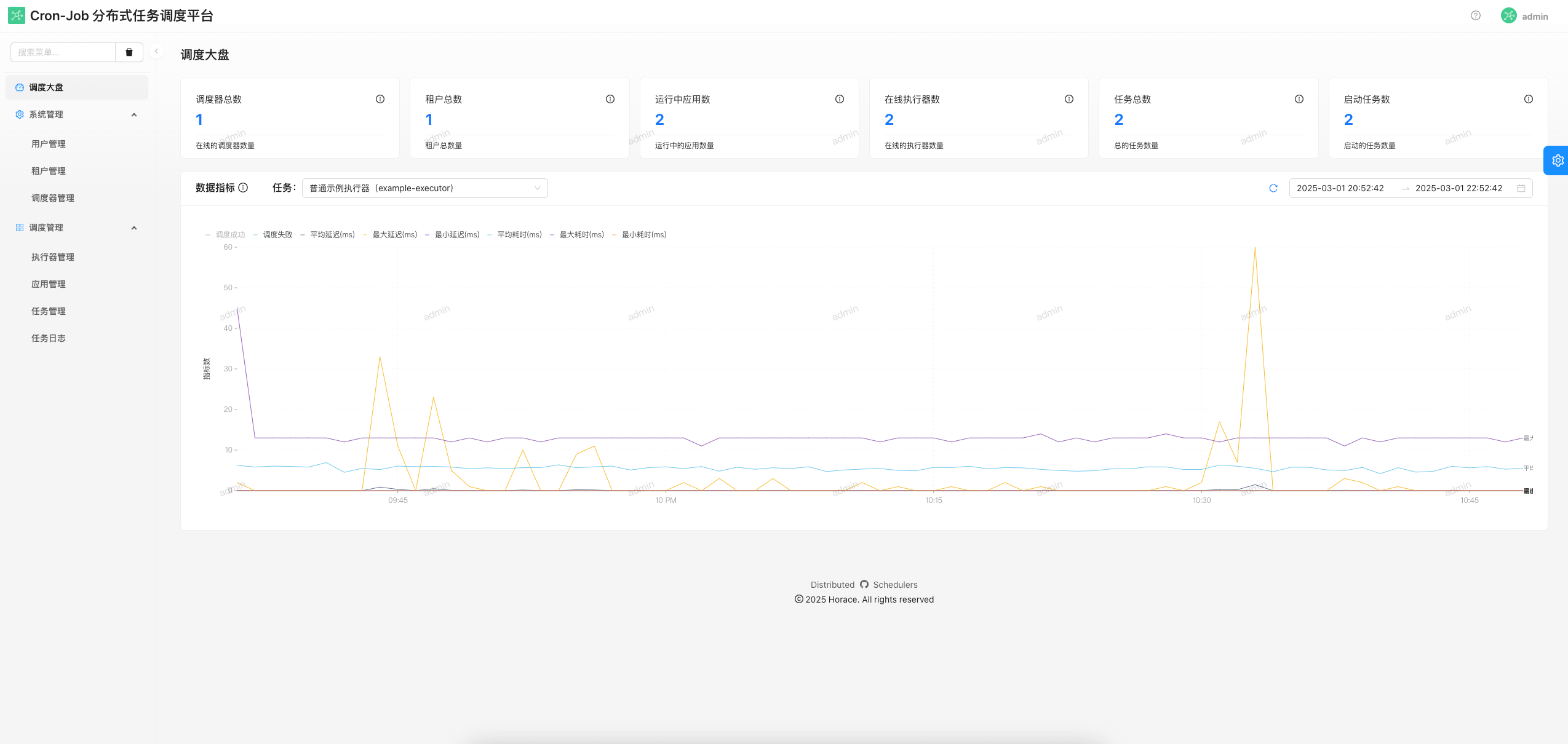Screen dimensions: 1568x744
Task: Click the 数据指标 info icon
Action: [x=243, y=188]
